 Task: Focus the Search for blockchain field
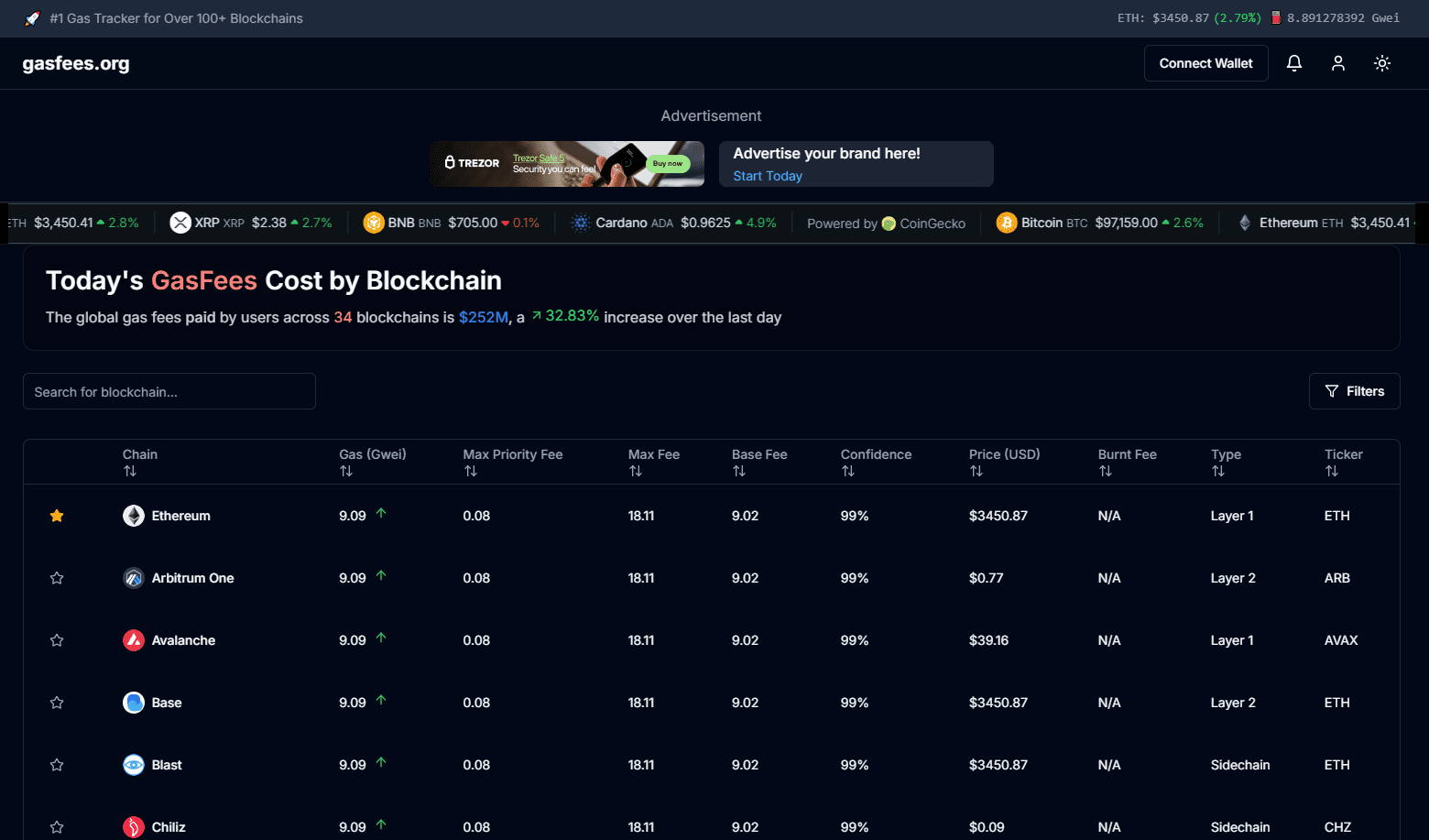click(169, 391)
